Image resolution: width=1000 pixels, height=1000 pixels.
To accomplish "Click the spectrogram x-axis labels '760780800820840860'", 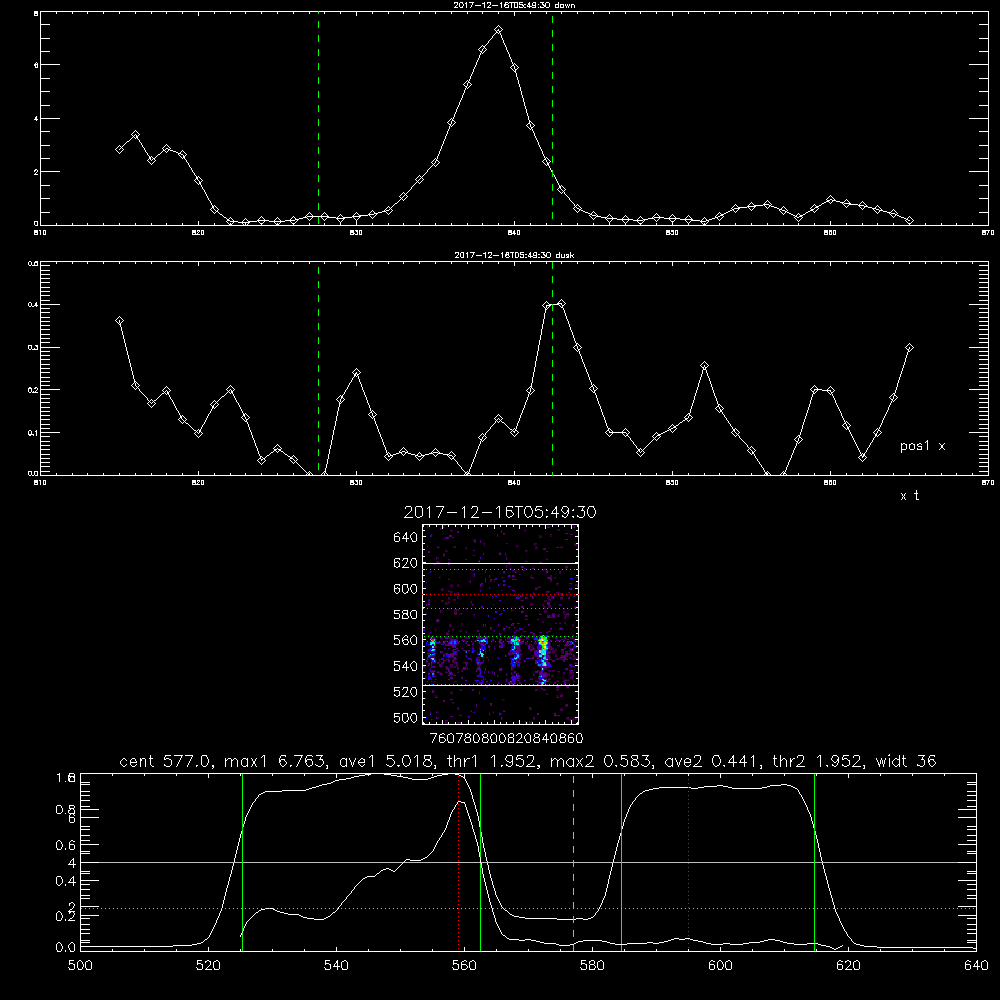I will [x=506, y=738].
